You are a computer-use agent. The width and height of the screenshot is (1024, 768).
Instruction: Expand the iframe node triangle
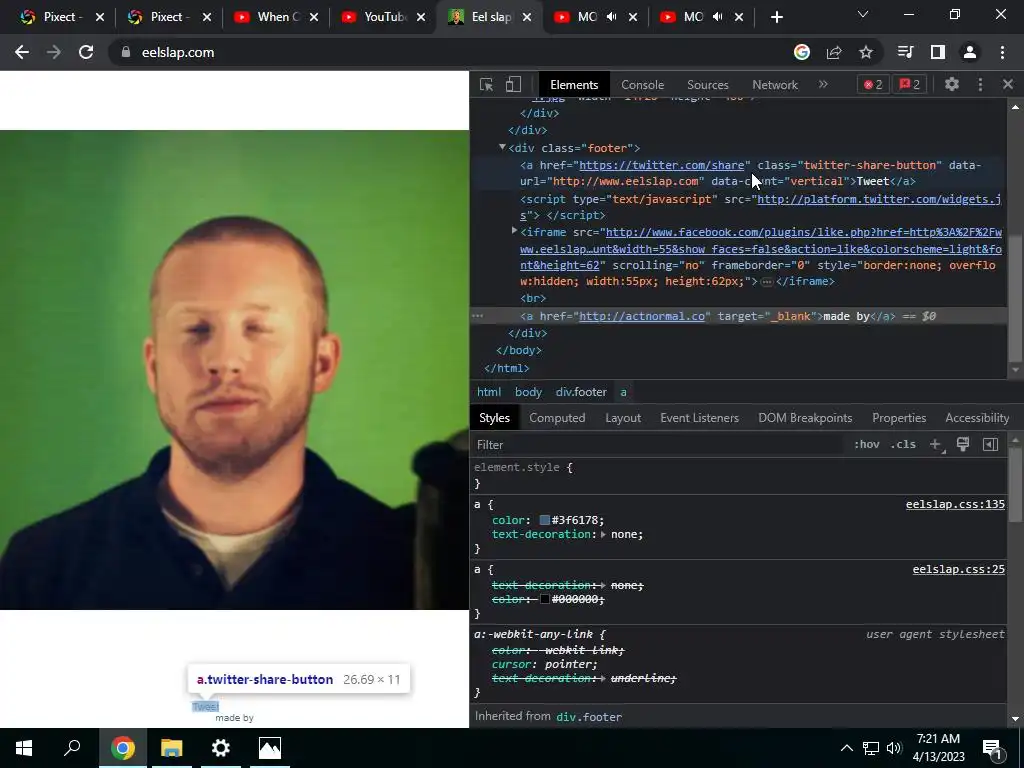[515, 231]
